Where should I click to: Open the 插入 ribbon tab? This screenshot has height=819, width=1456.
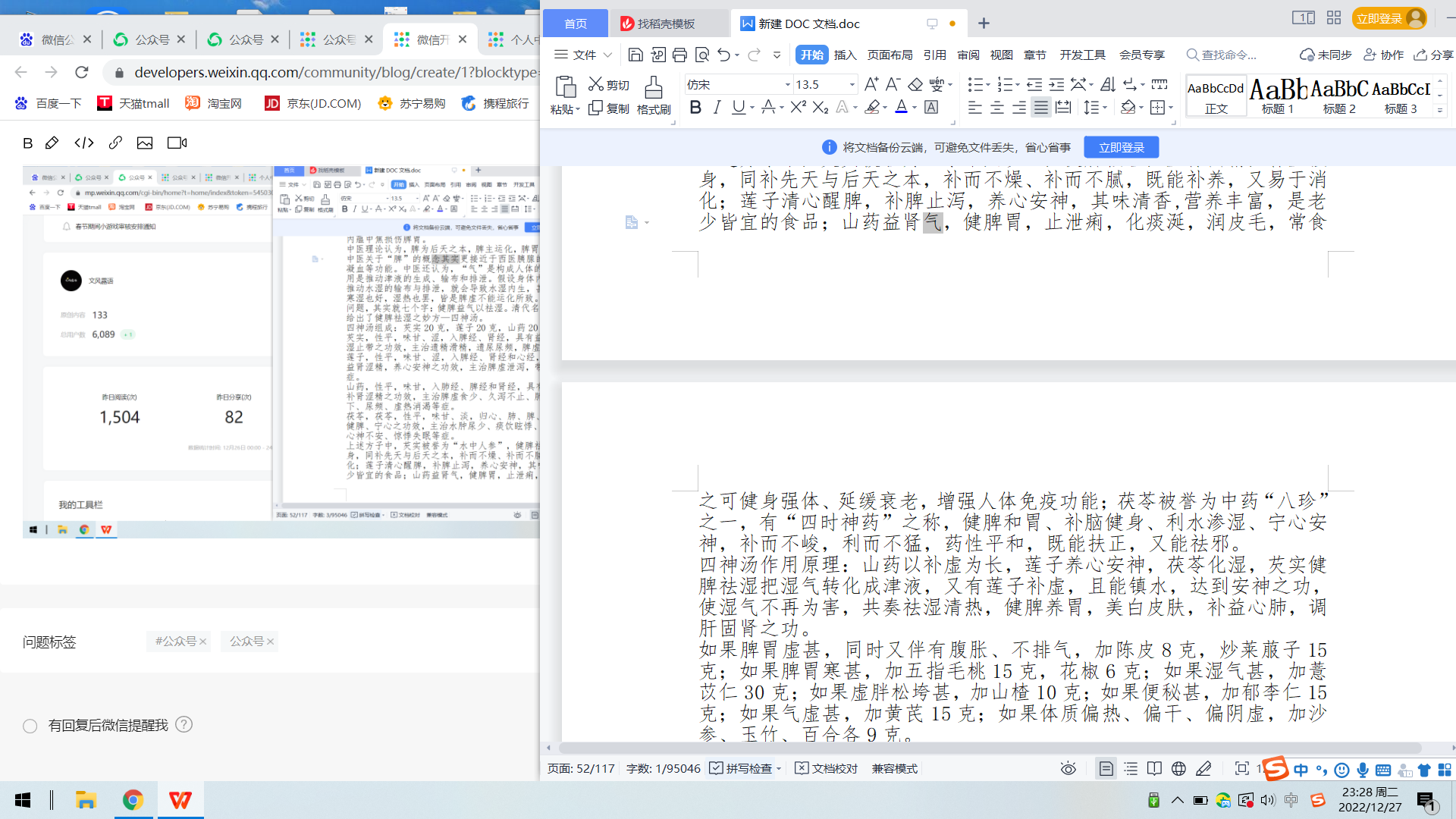click(845, 55)
